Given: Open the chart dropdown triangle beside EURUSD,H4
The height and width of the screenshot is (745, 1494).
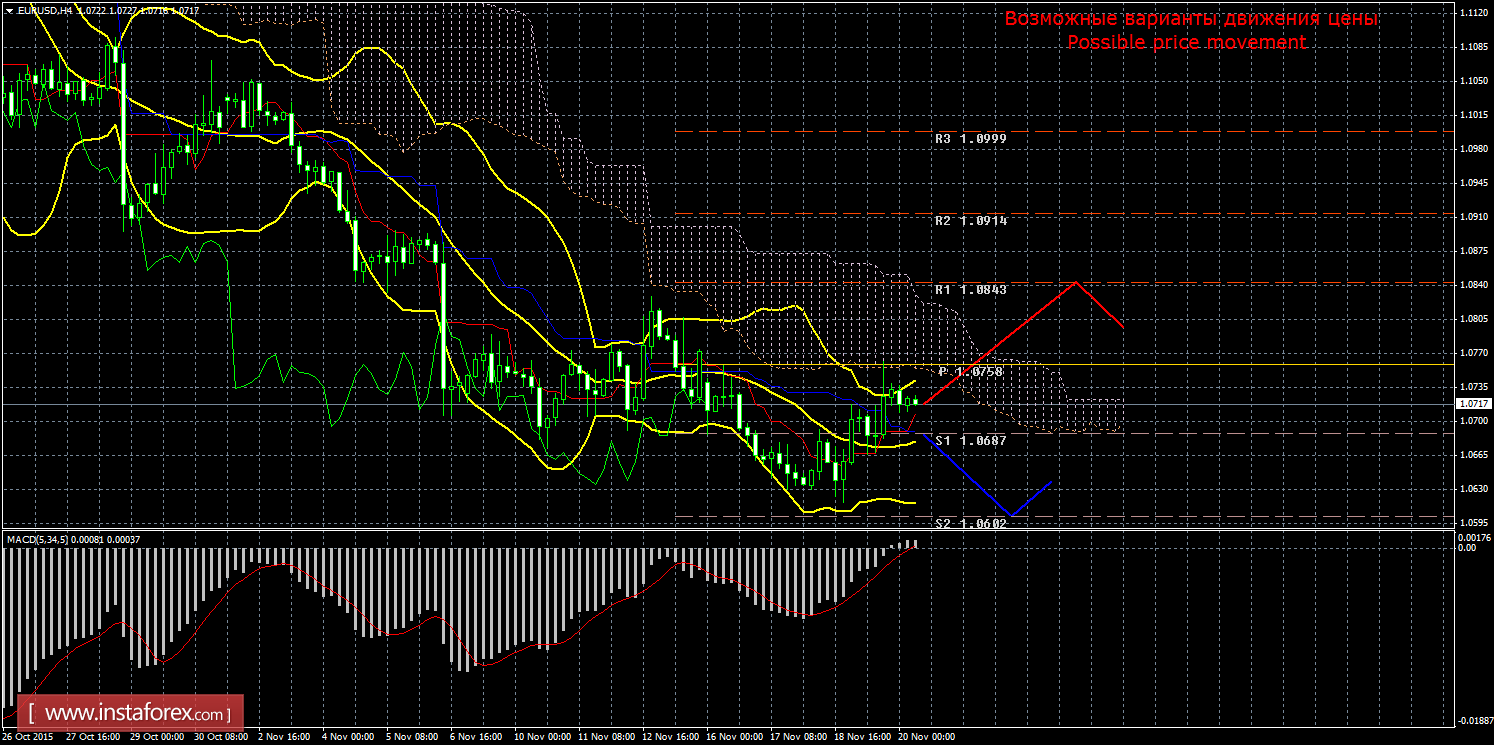Looking at the screenshot, I should click(x=8, y=9).
